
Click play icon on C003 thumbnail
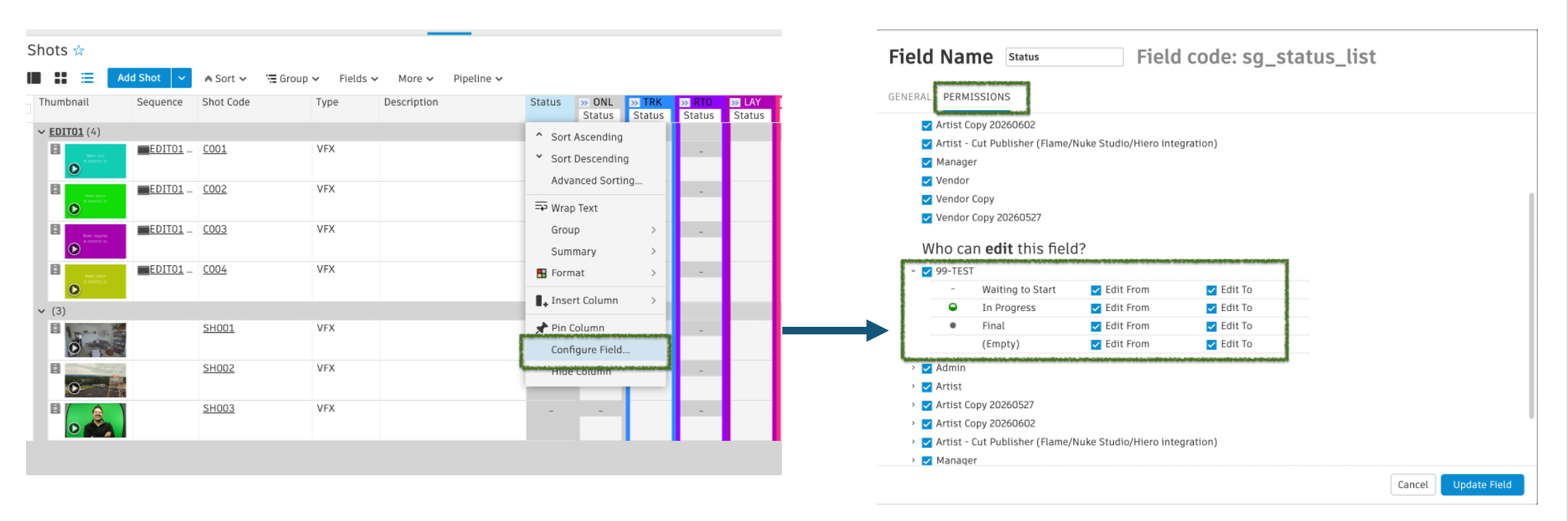75,249
